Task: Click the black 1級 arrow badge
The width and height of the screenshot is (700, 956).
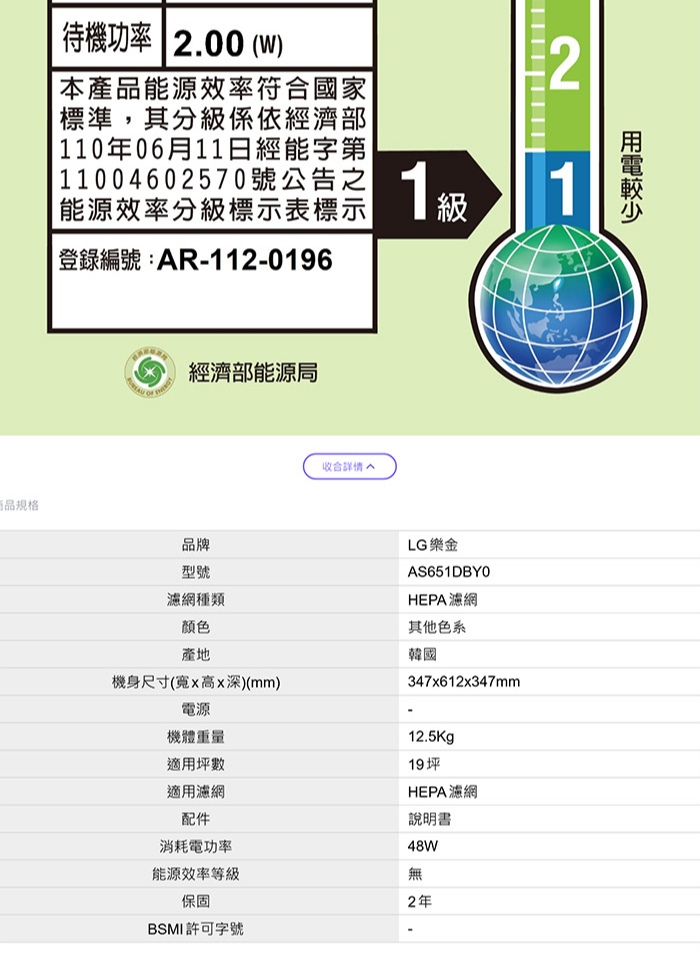Action: [x=437, y=193]
